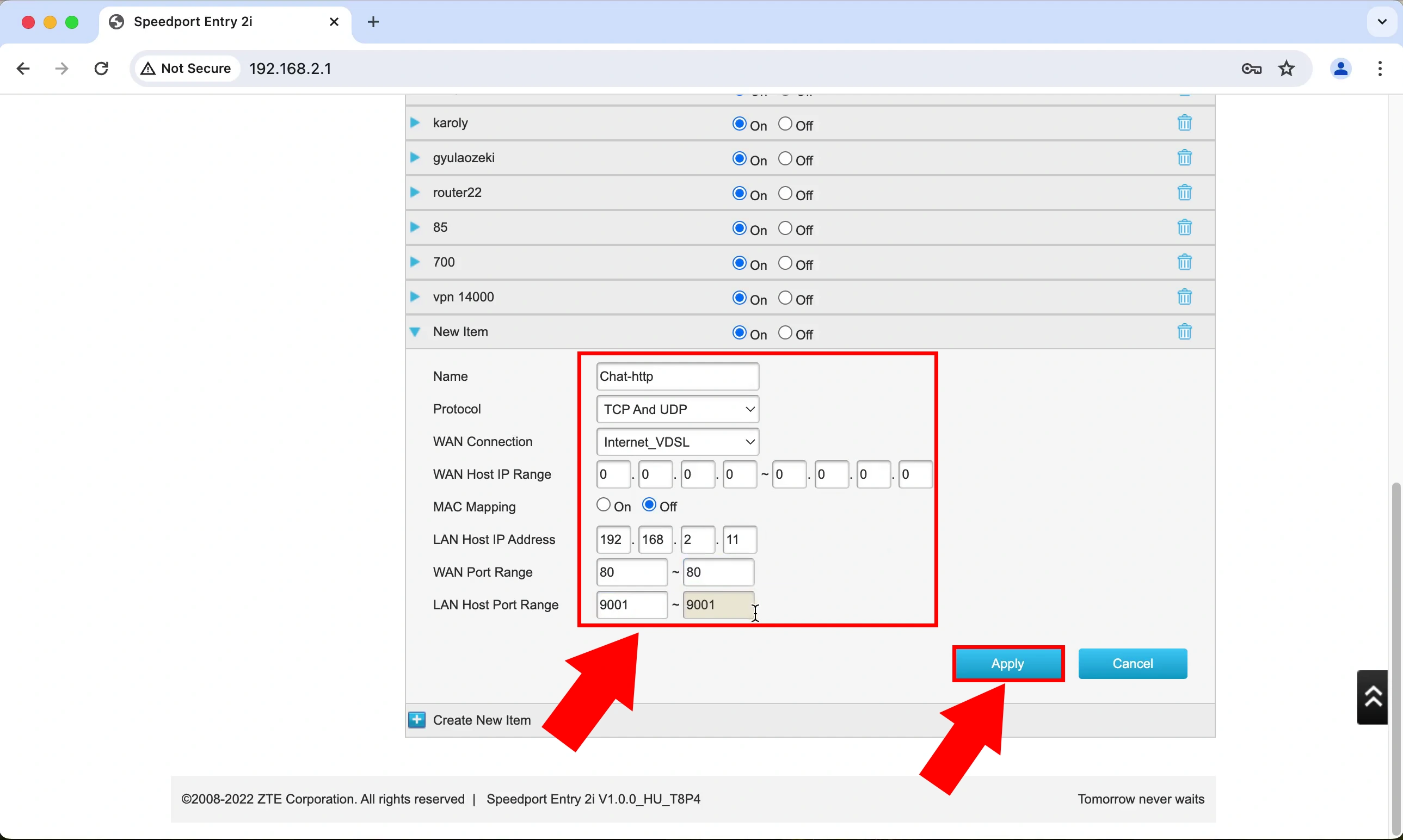
Task: Turn MAC Mapping On
Action: tap(603, 505)
